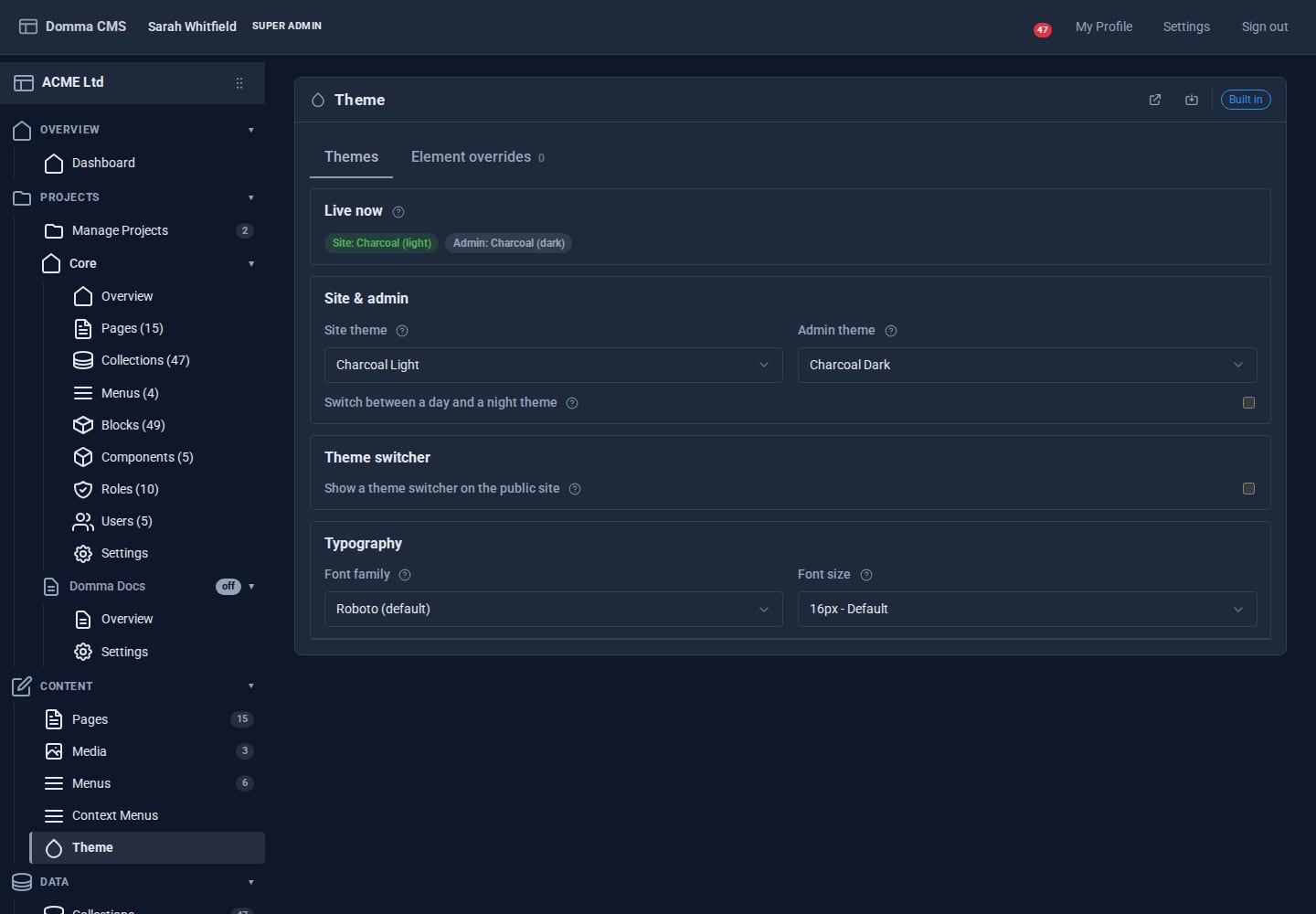Collapse the Domma Docs tree arrow
This screenshot has height=914, width=1316.
tap(251, 587)
